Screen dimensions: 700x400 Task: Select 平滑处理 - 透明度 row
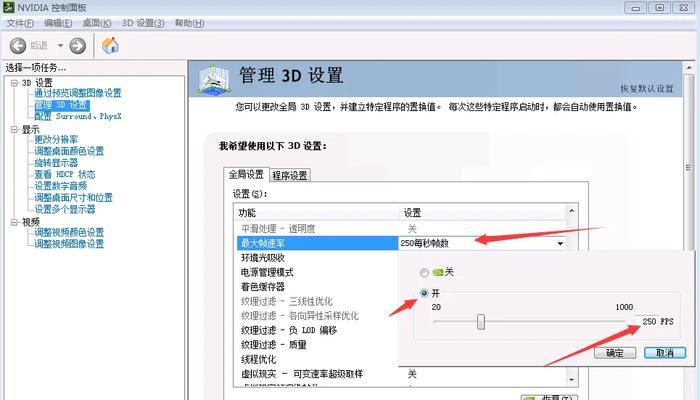[401, 229]
